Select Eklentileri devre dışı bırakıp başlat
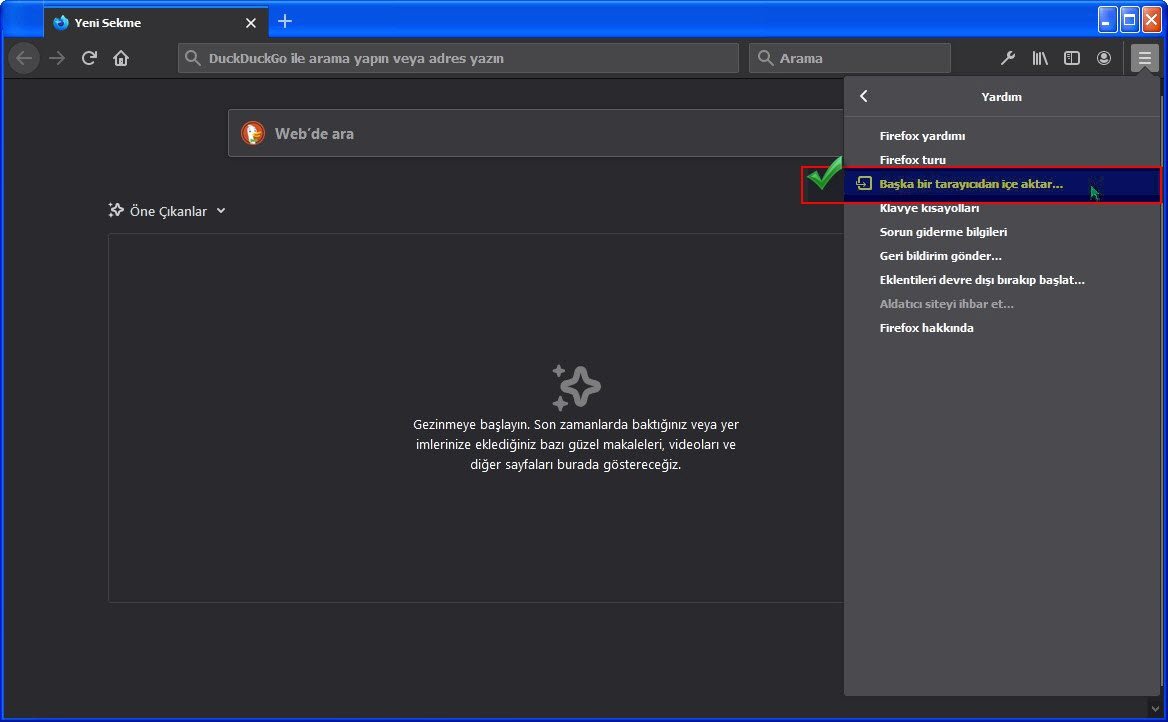The width and height of the screenshot is (1168, 722). click(1002, 279)
